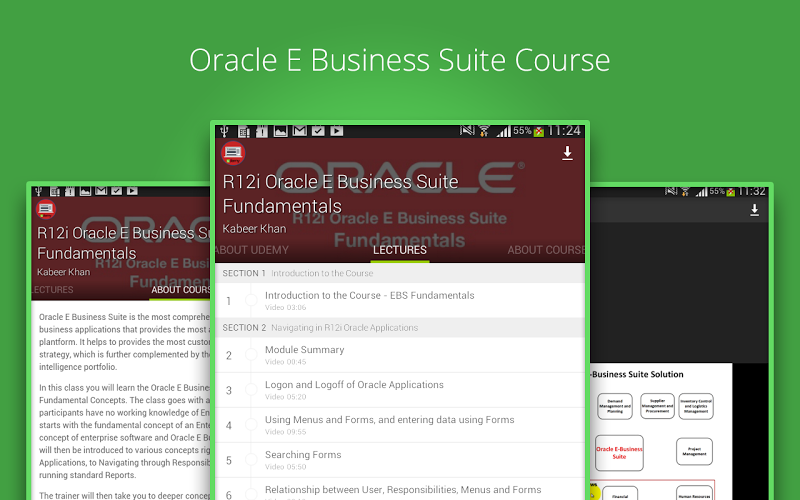Open Relationship between User, Responsibilities lecture
Image resolution: width=800 pixels, height=500 pixels.
click(x=399, y=489)
